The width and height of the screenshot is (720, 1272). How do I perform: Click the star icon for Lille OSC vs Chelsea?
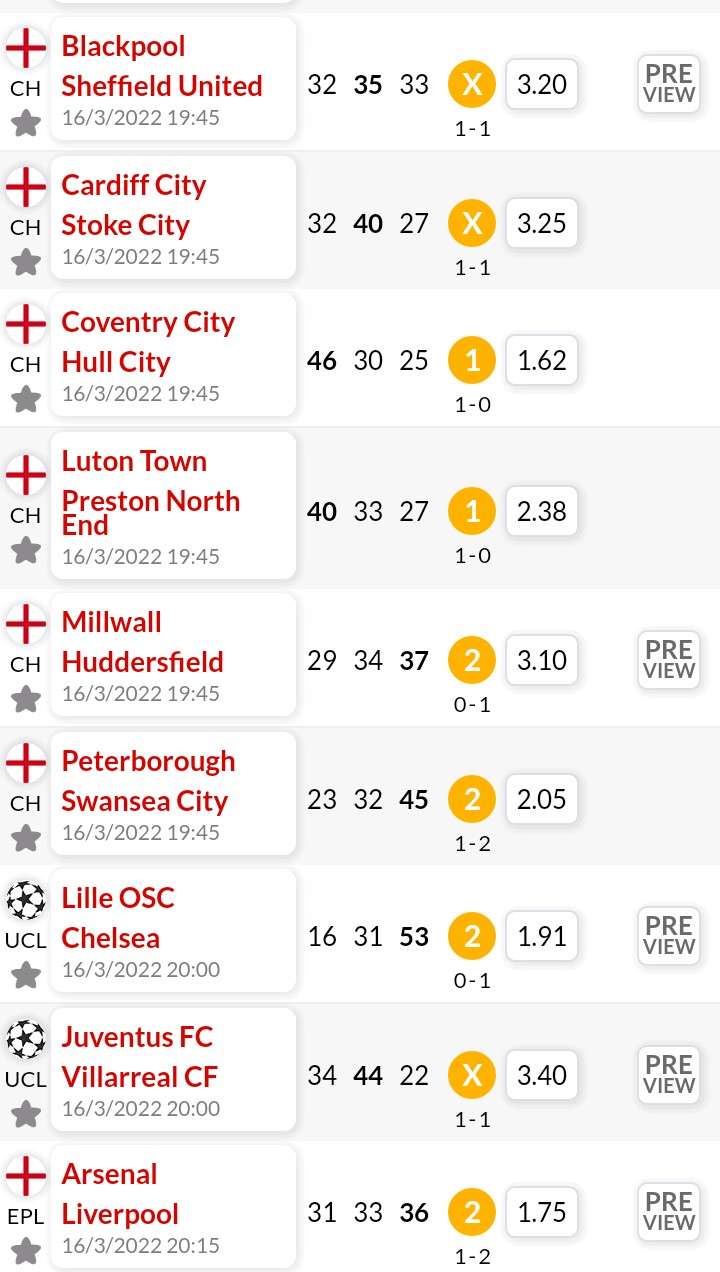[26, 974]
